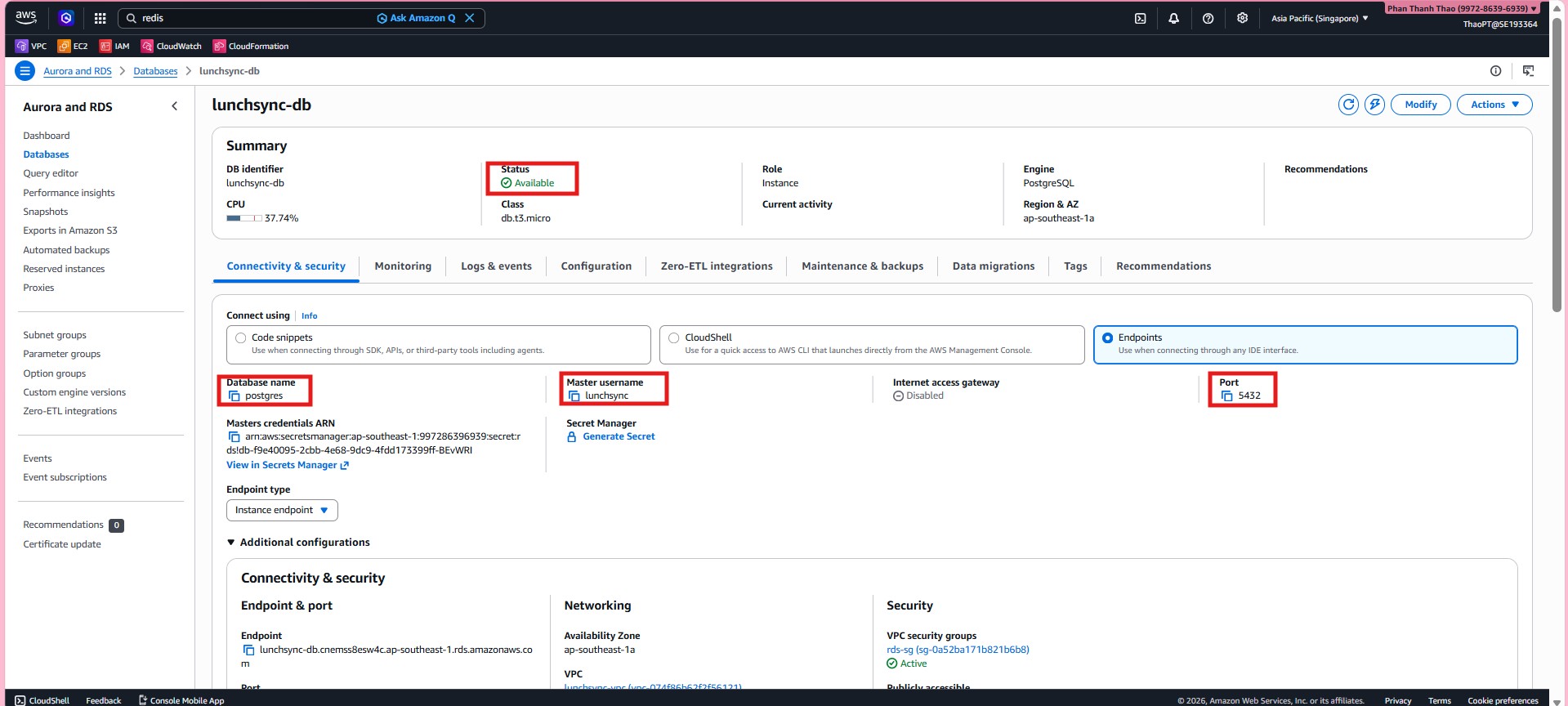Select the Endpoints connect option
Viewport: 1568px width, 706px height.
(1107, 338)
